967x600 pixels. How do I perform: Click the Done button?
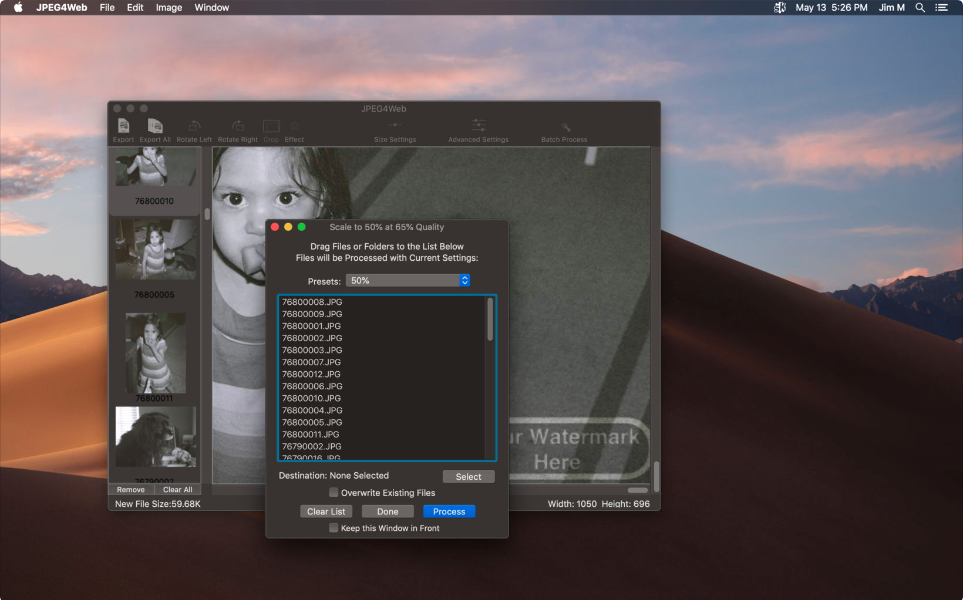click(x=387, y=511)
